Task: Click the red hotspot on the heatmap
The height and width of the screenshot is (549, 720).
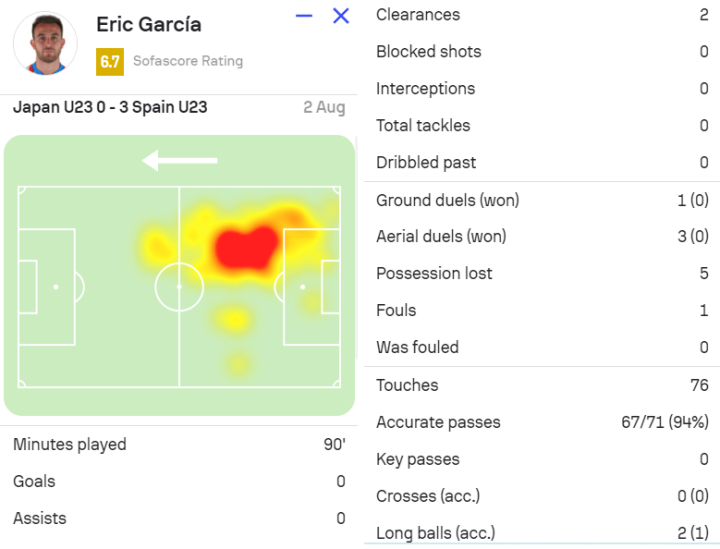Action: point(245,247)
